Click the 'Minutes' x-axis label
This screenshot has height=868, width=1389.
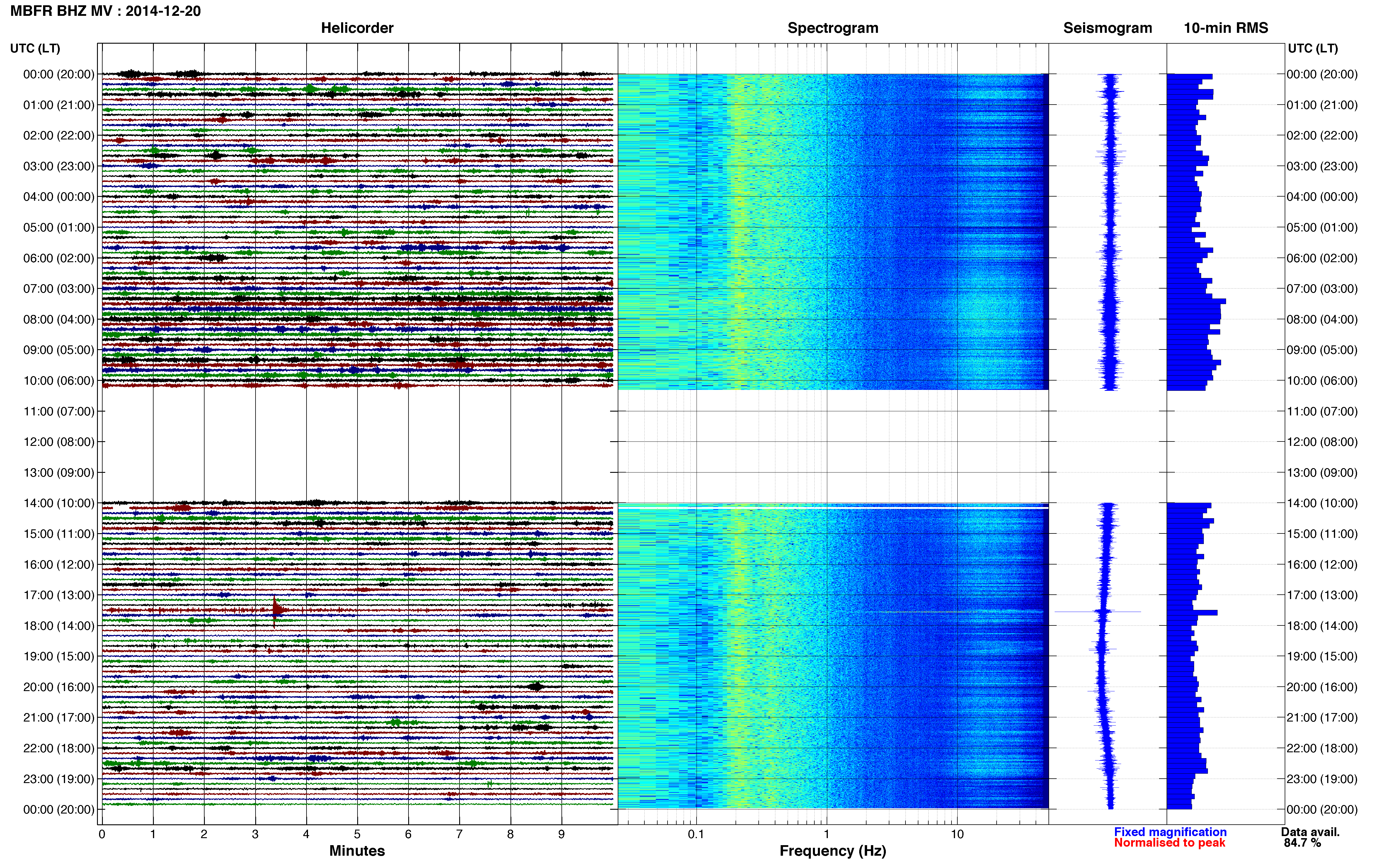tap(357, 851)
